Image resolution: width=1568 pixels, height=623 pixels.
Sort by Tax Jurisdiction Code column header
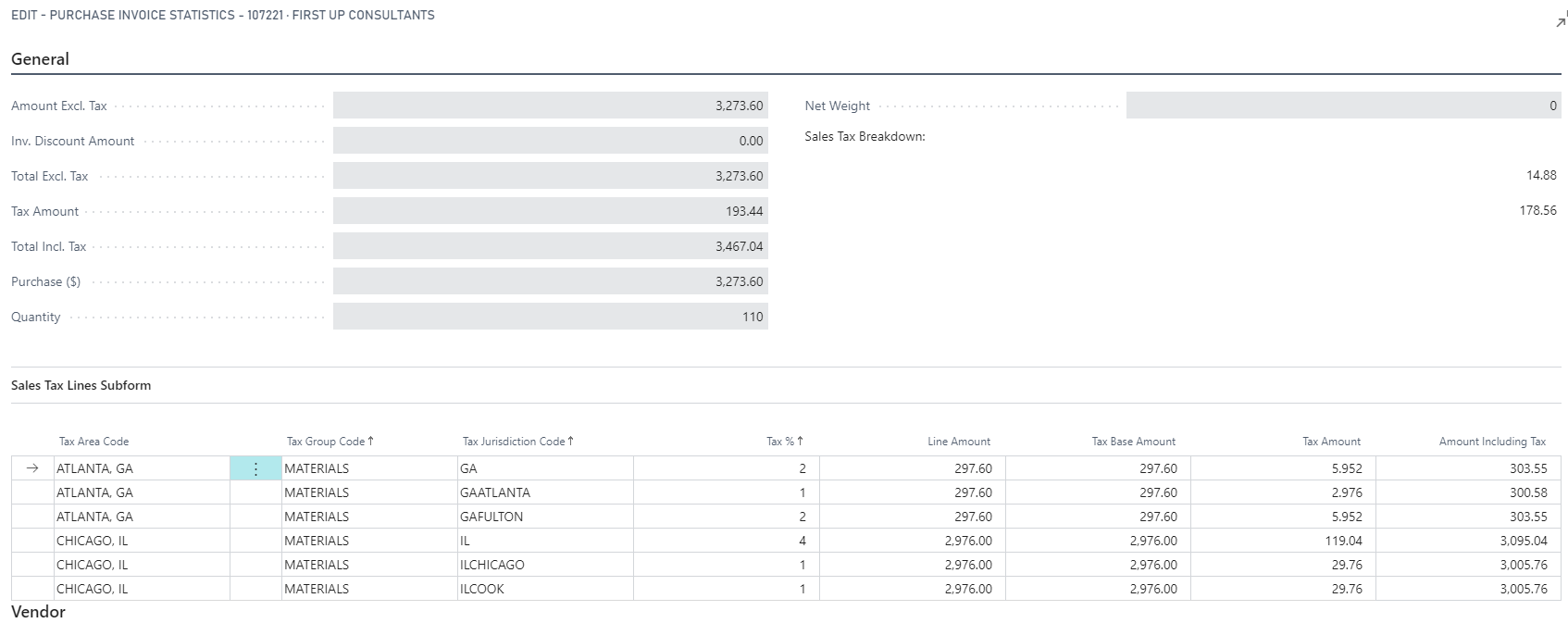tap(518, 442)
